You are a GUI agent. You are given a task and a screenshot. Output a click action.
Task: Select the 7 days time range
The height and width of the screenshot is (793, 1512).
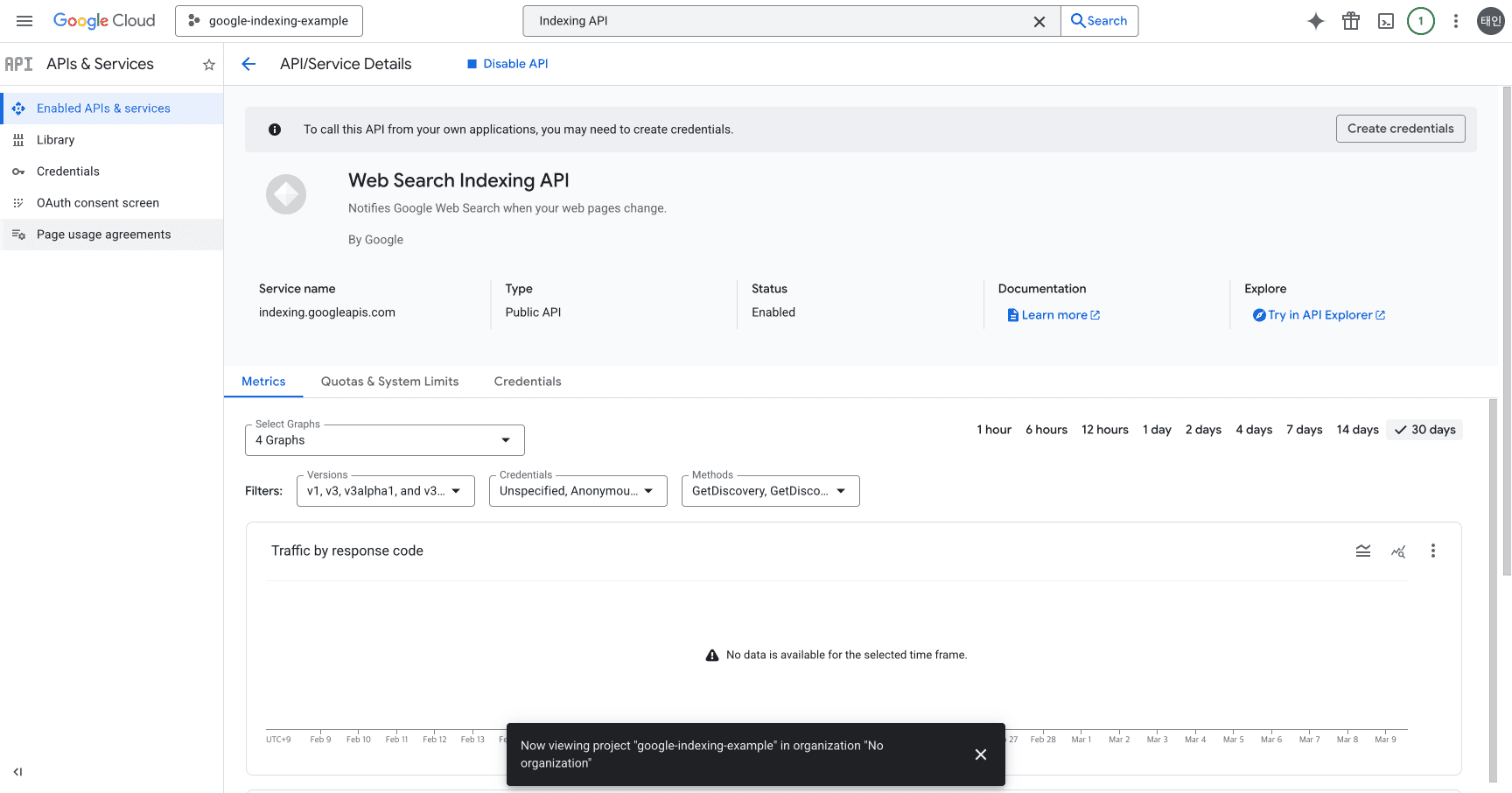point(1304,430)
